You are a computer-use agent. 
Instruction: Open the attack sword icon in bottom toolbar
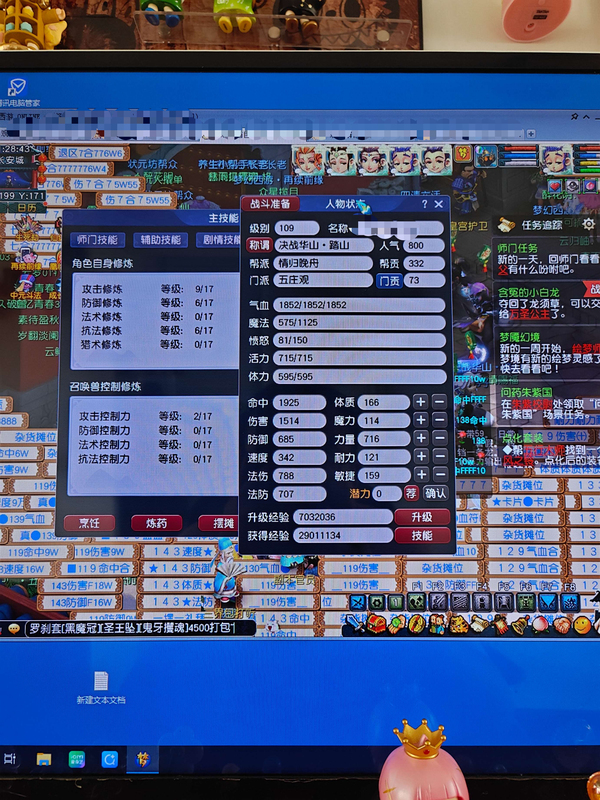[x=355, y=623]
